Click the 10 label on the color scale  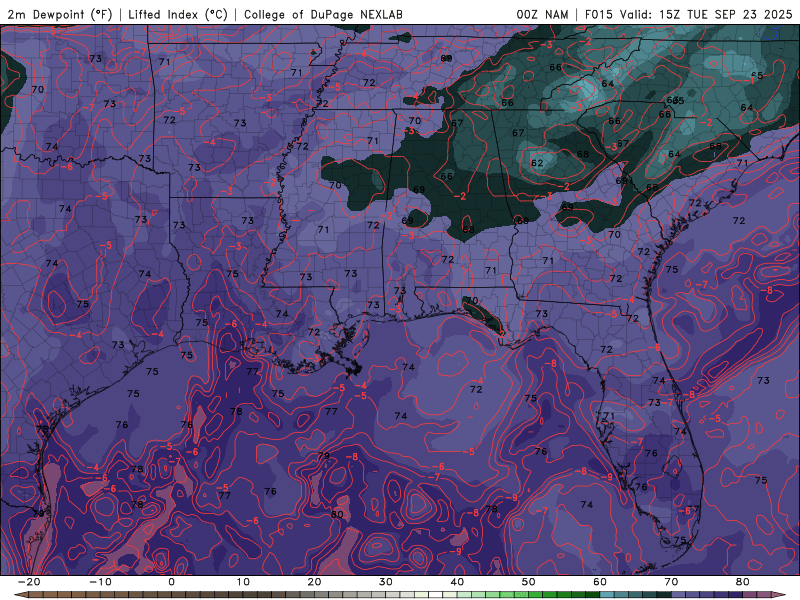pos(243,582)
